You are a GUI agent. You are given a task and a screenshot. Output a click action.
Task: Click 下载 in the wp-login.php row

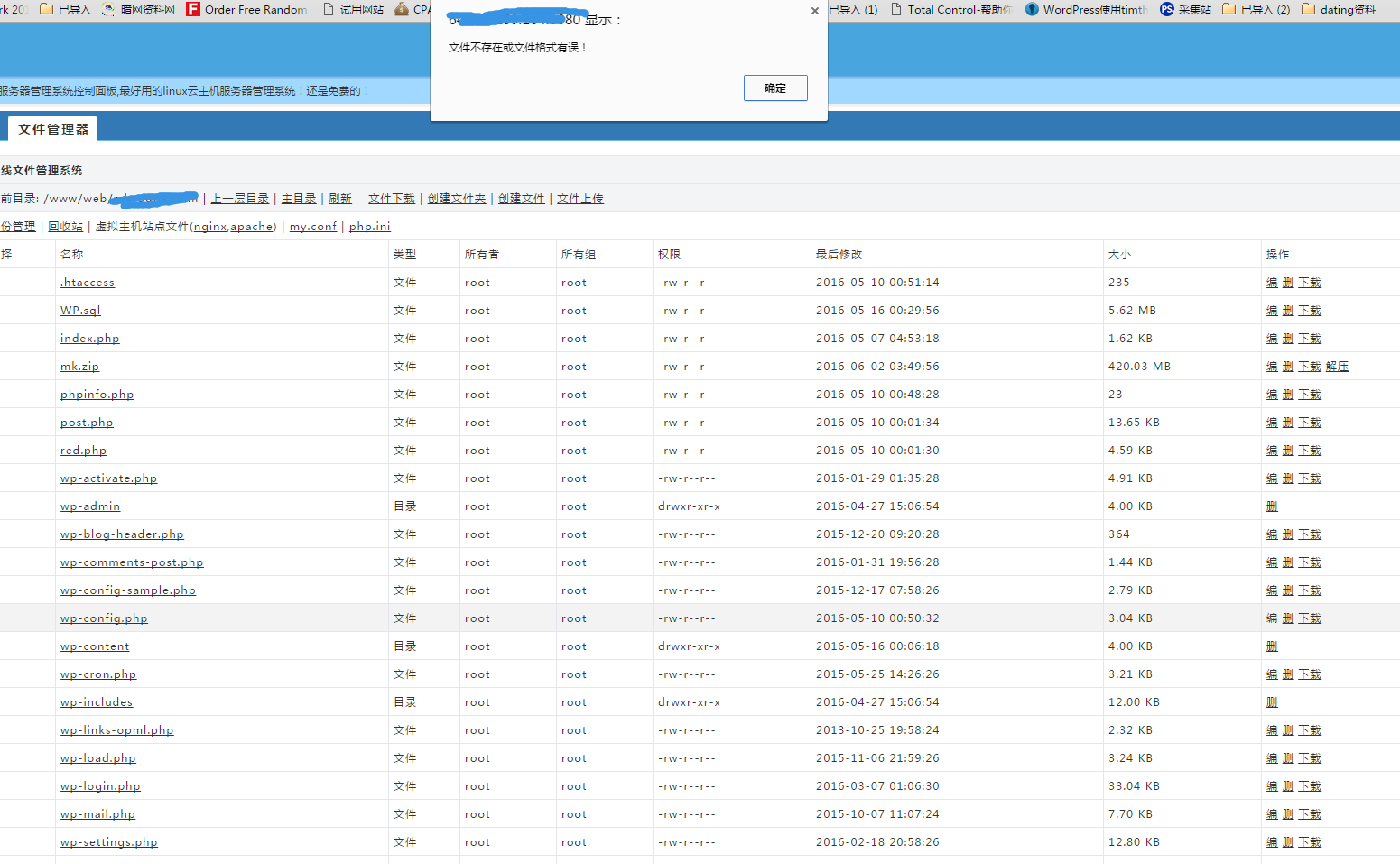[x=1310, y=786]
